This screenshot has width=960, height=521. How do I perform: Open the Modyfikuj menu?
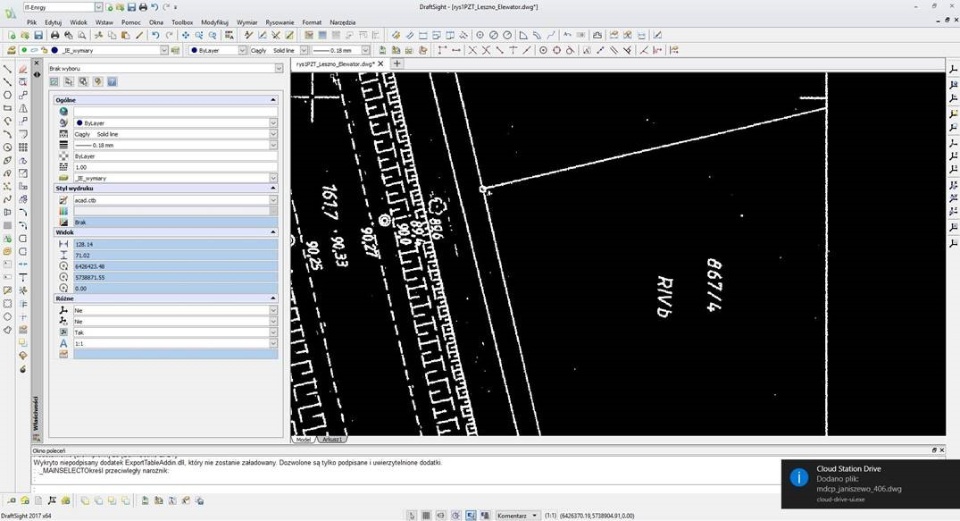point(214,22)
